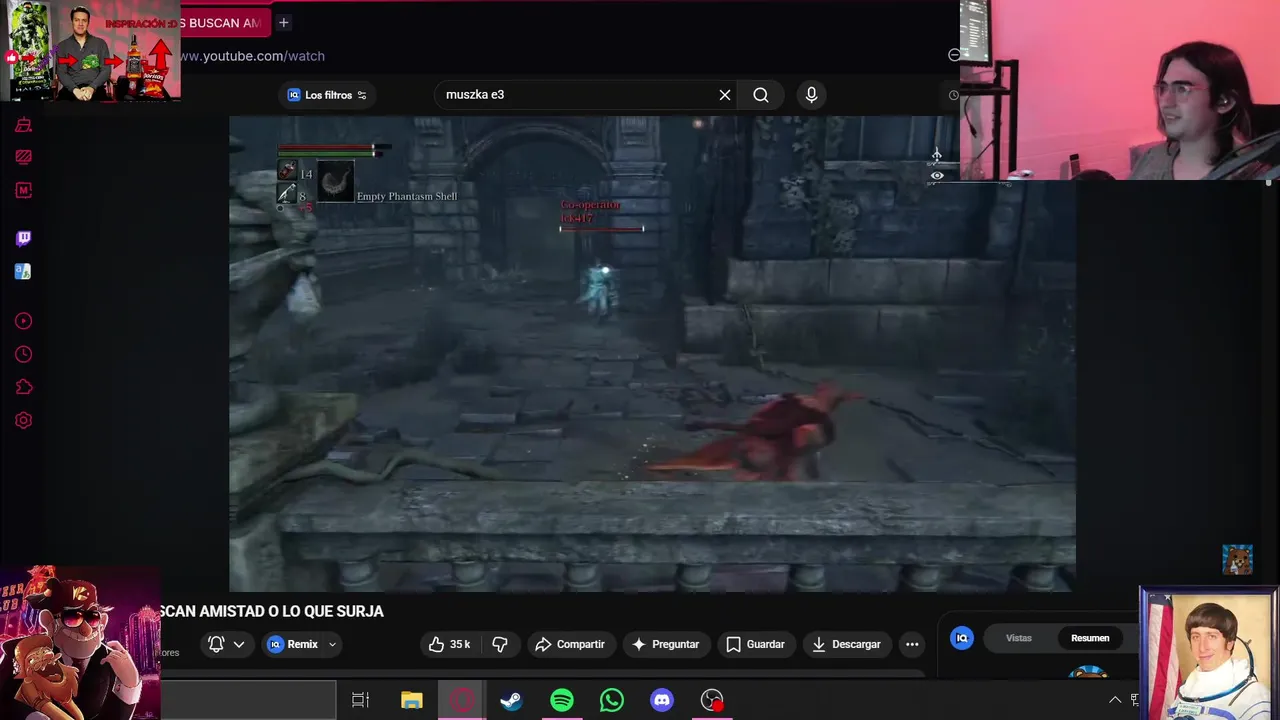Open the three-dots more actions menu
This screenshot has width=1280, height=720.
pos(912,644)
